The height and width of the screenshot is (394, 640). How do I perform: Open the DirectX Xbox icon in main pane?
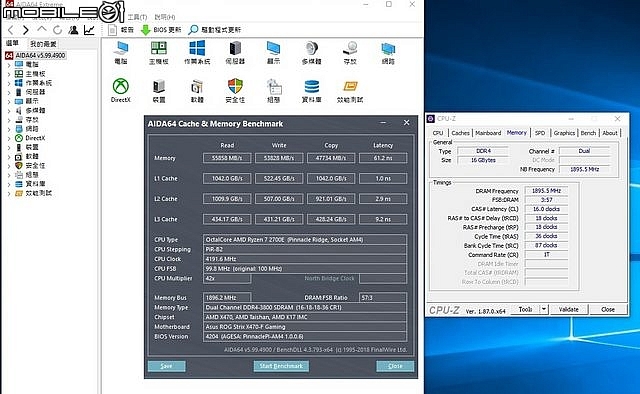click(x=121, y=91)
